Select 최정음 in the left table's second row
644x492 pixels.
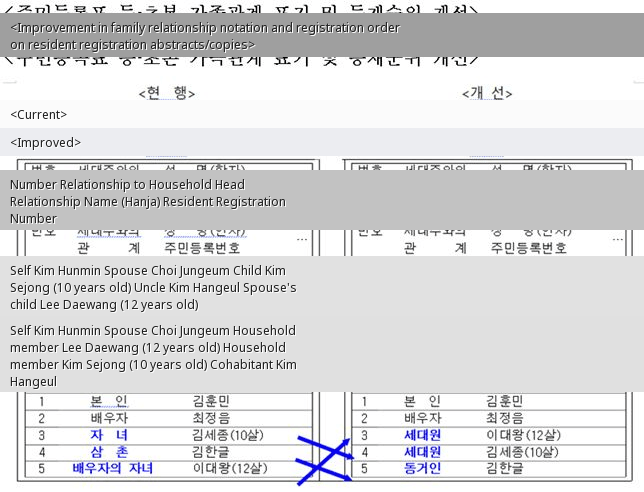pos(211,418)
